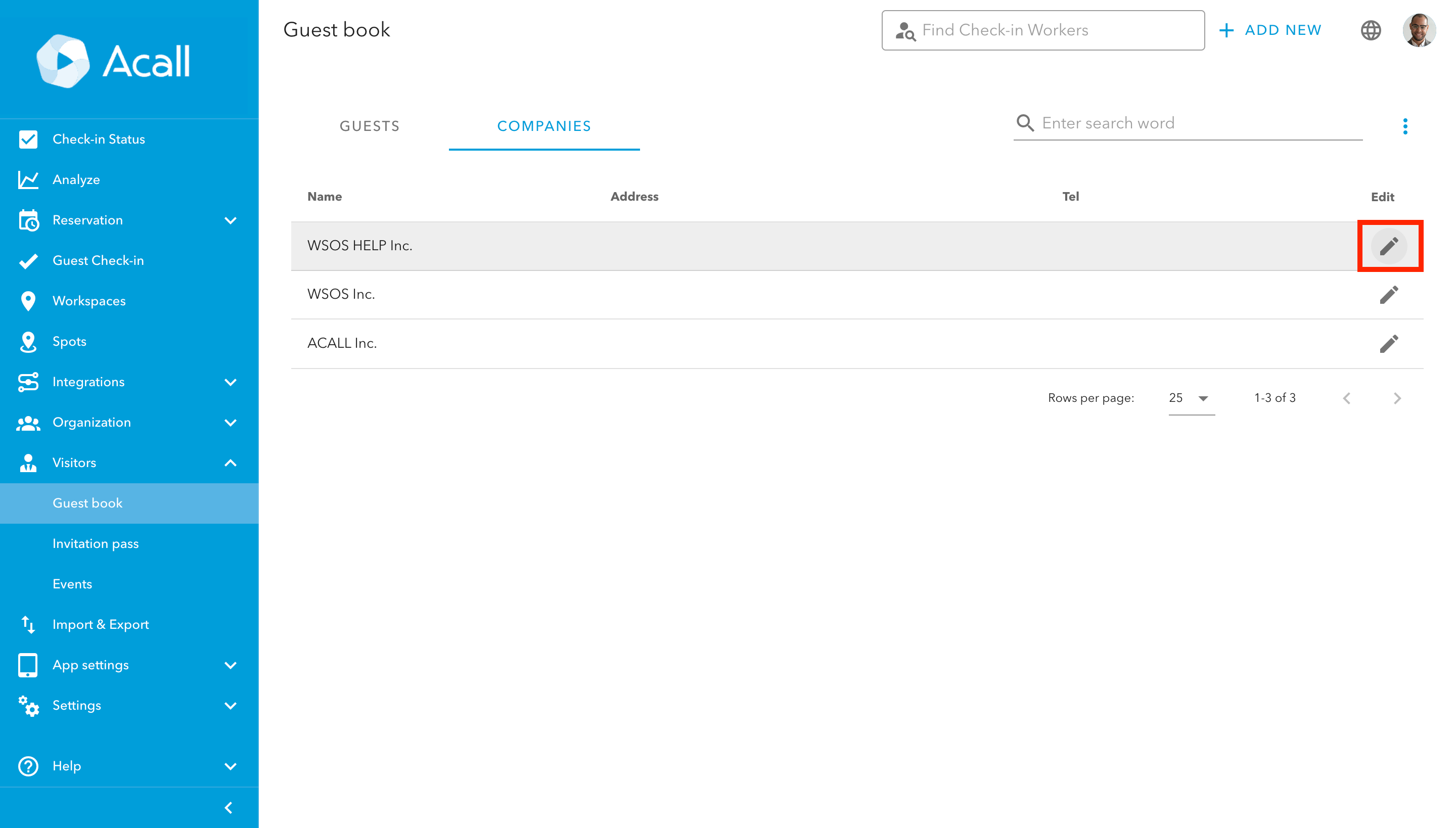Screen dimensions: 1456x828
Task: Expand the App settings submenu chevron
Action: 231,665
